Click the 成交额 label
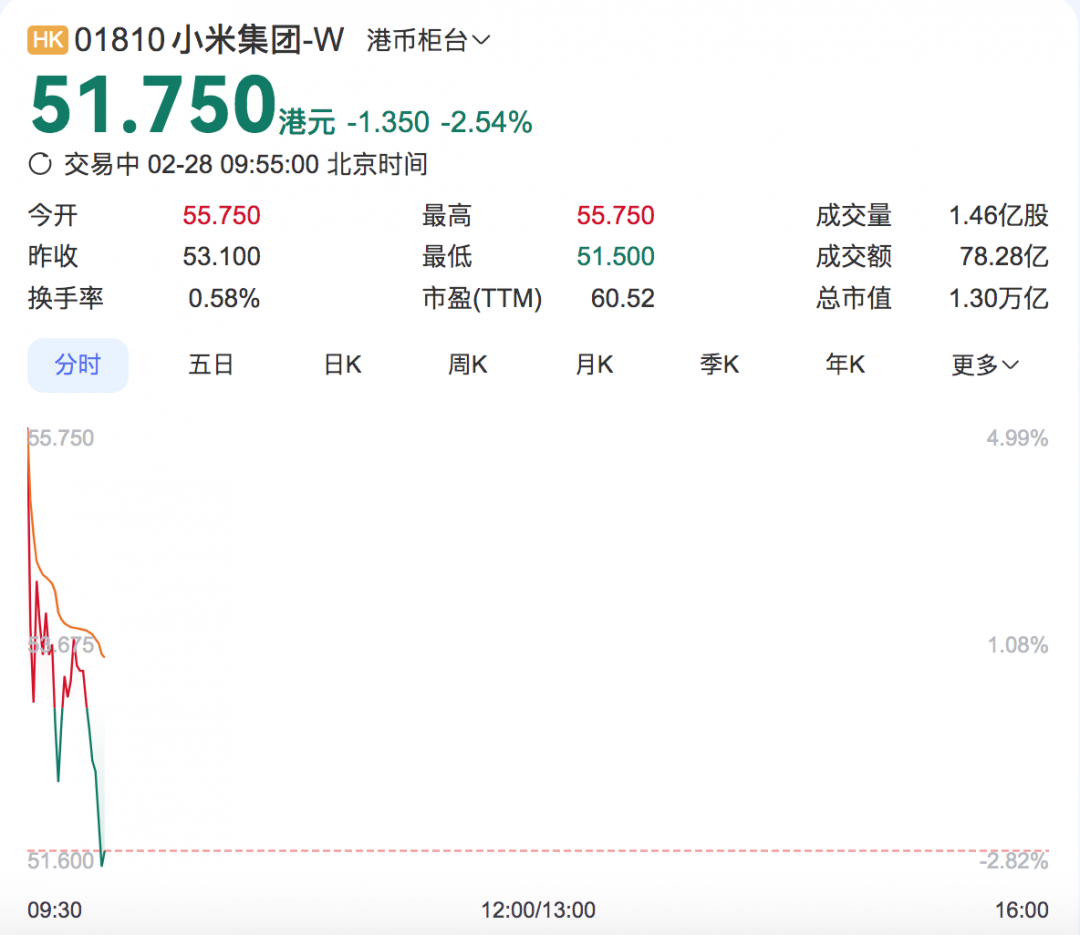1080x935 pixels. (x=854, y=256)
